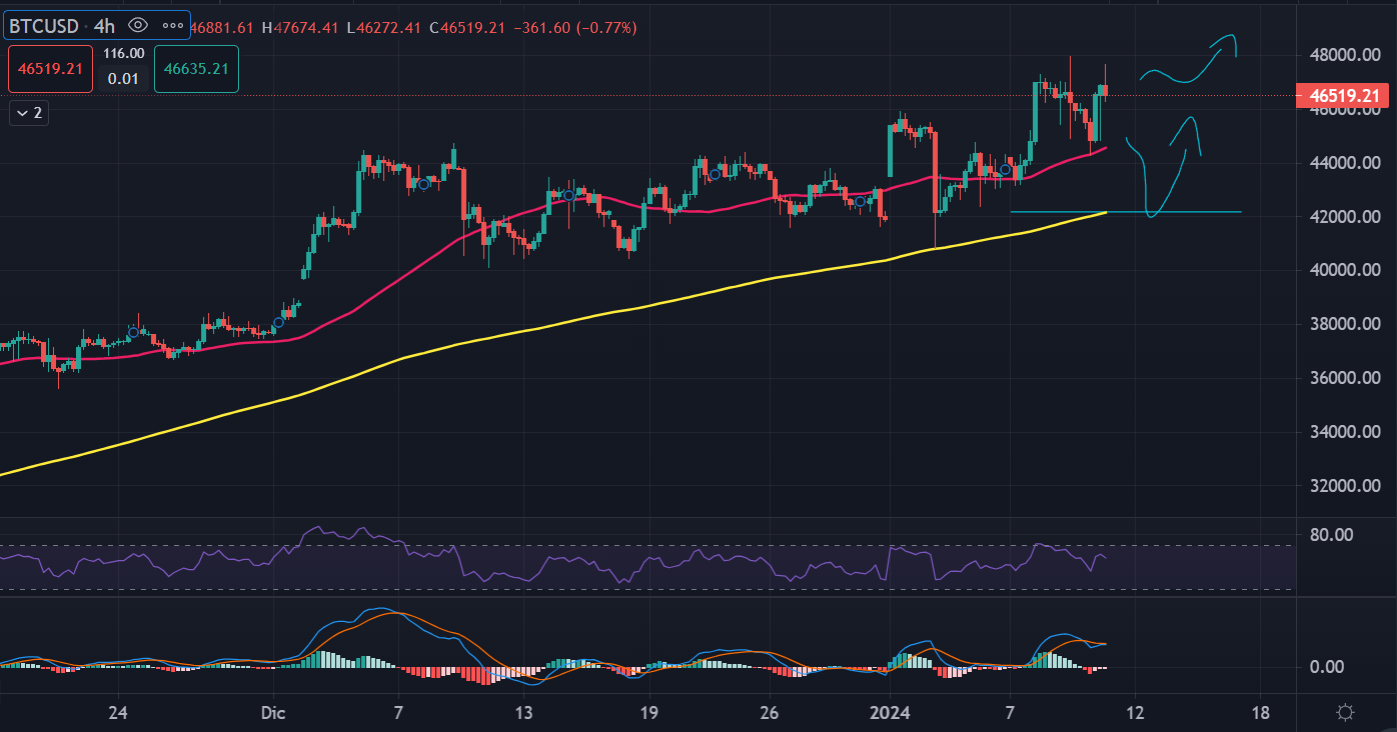Click the 48000.00 price axis label
The image size is (1397, 732).
1344,55
